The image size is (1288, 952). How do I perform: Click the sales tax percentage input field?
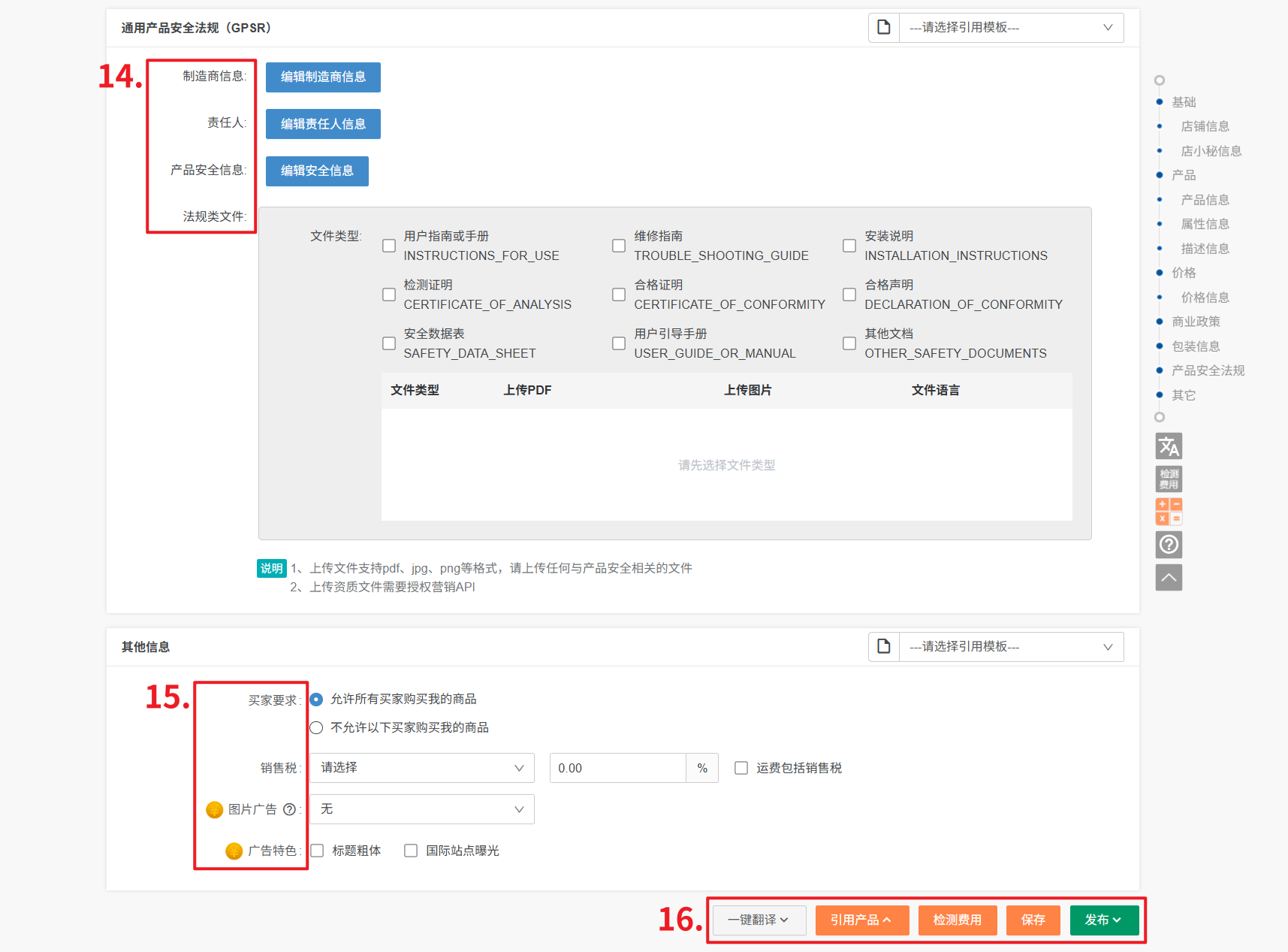point(617,768)
